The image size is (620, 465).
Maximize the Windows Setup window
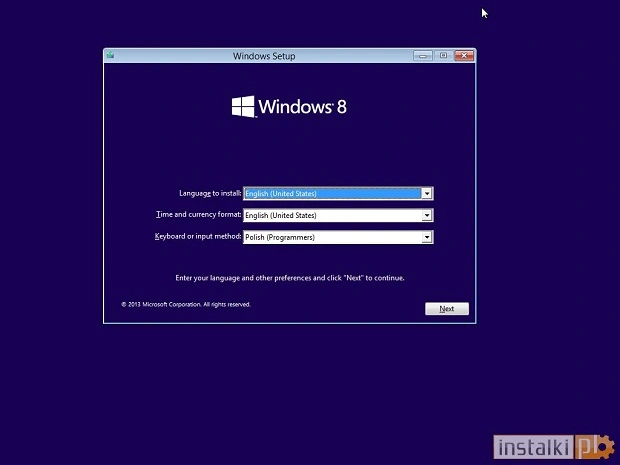tap(443, 56)
